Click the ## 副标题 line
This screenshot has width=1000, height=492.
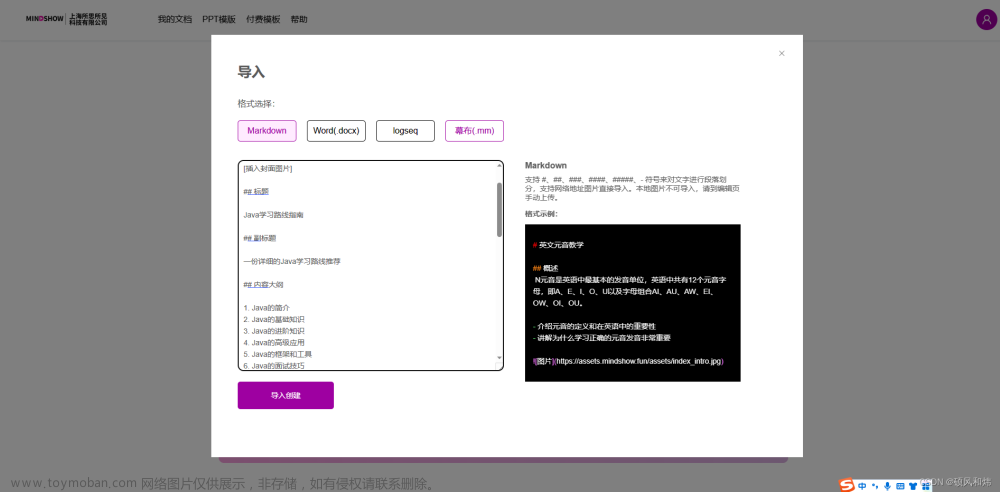tap(259, 238)
